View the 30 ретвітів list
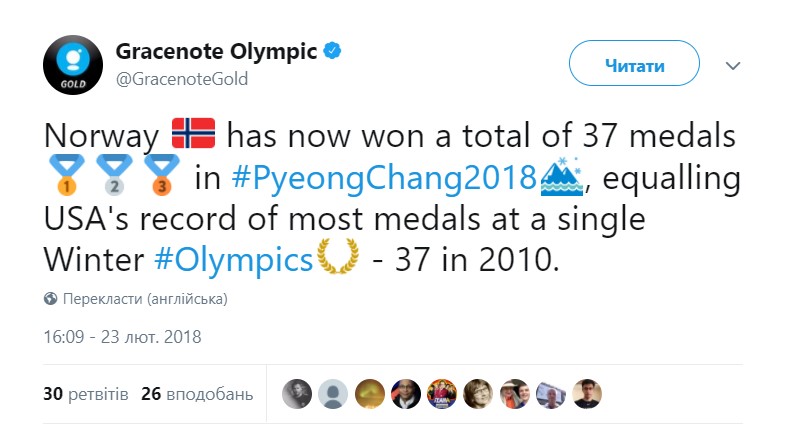The image size is (789, 430). click(86, 394)
